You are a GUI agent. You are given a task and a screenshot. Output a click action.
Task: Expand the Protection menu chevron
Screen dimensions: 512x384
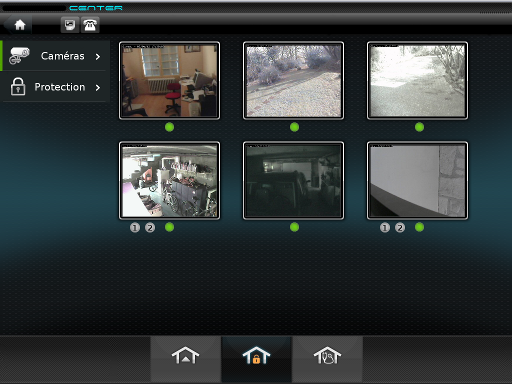coord(98,88)
